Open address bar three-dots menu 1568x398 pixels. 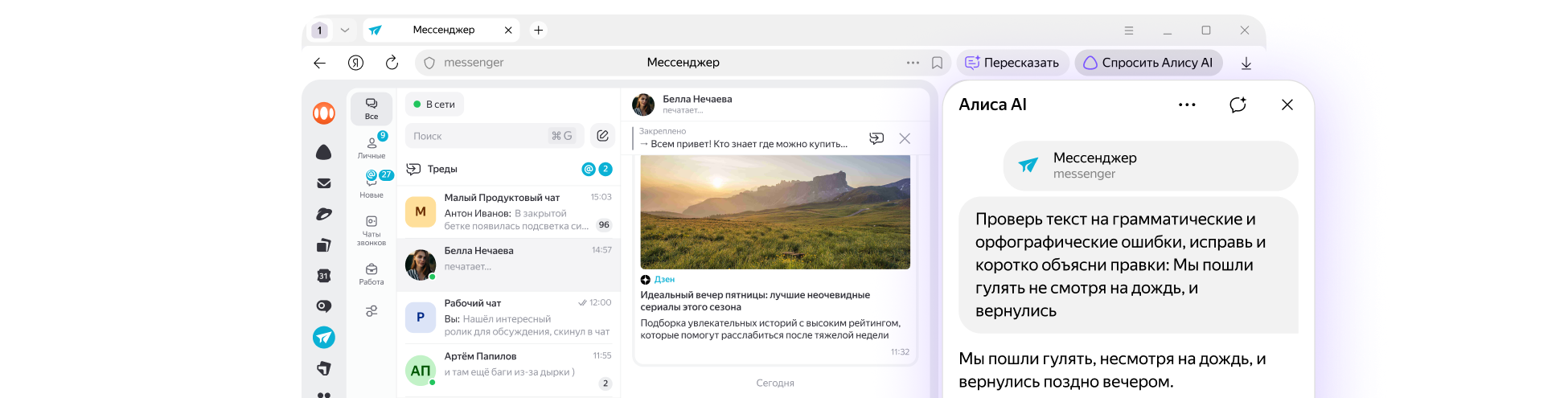coord(913,63)
